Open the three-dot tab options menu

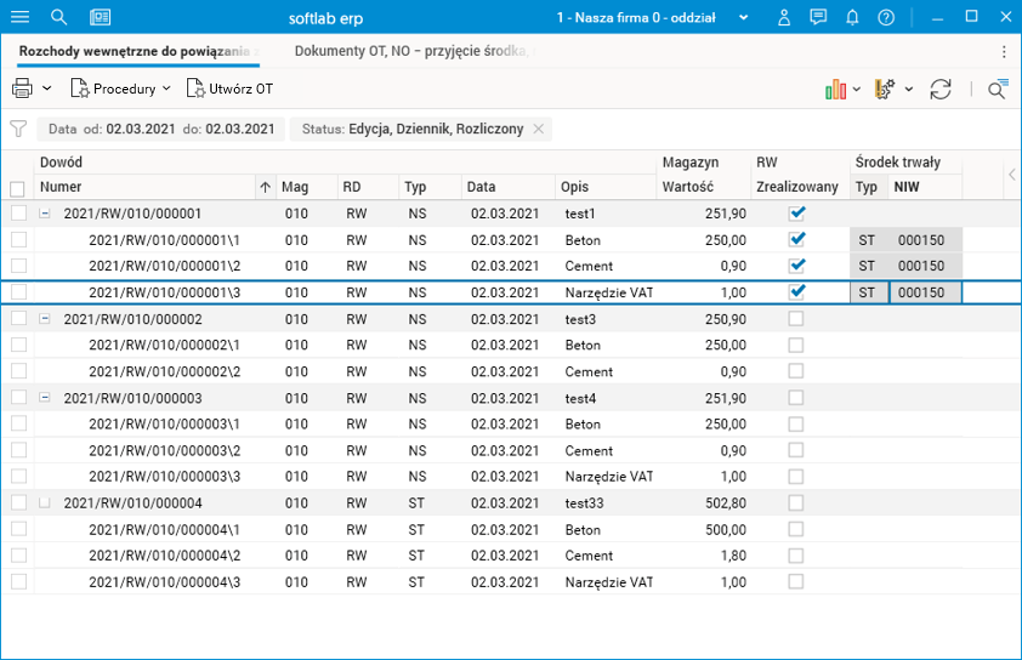coord(1004,51)
